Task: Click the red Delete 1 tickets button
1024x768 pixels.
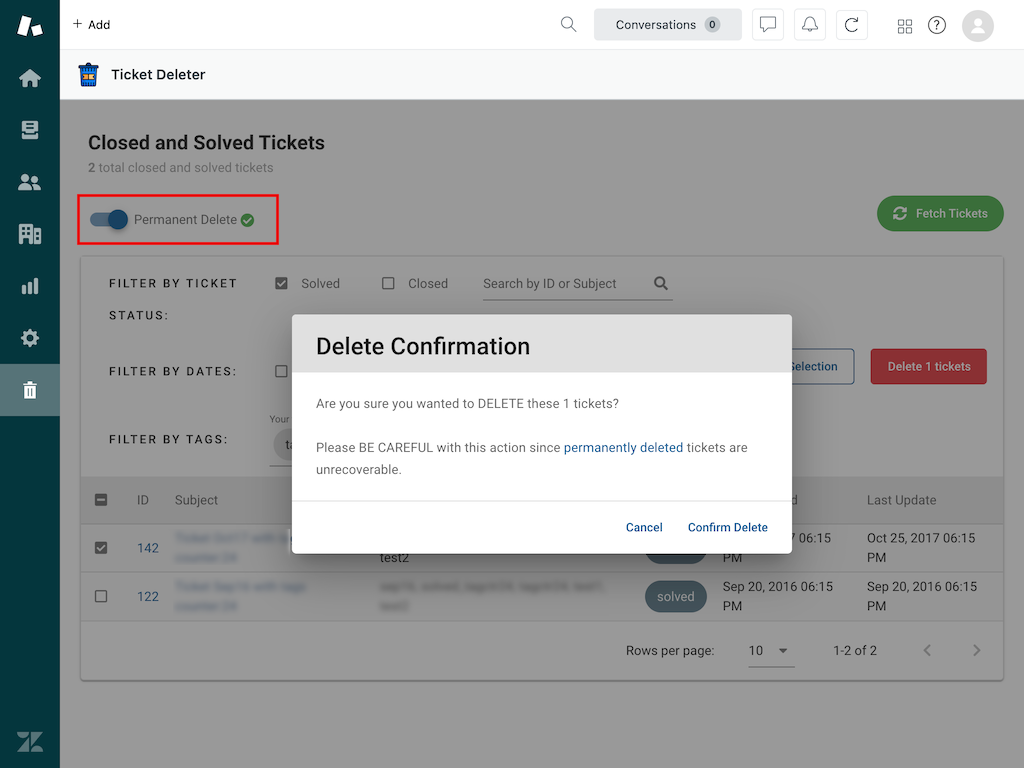Action: click(928, 366)
